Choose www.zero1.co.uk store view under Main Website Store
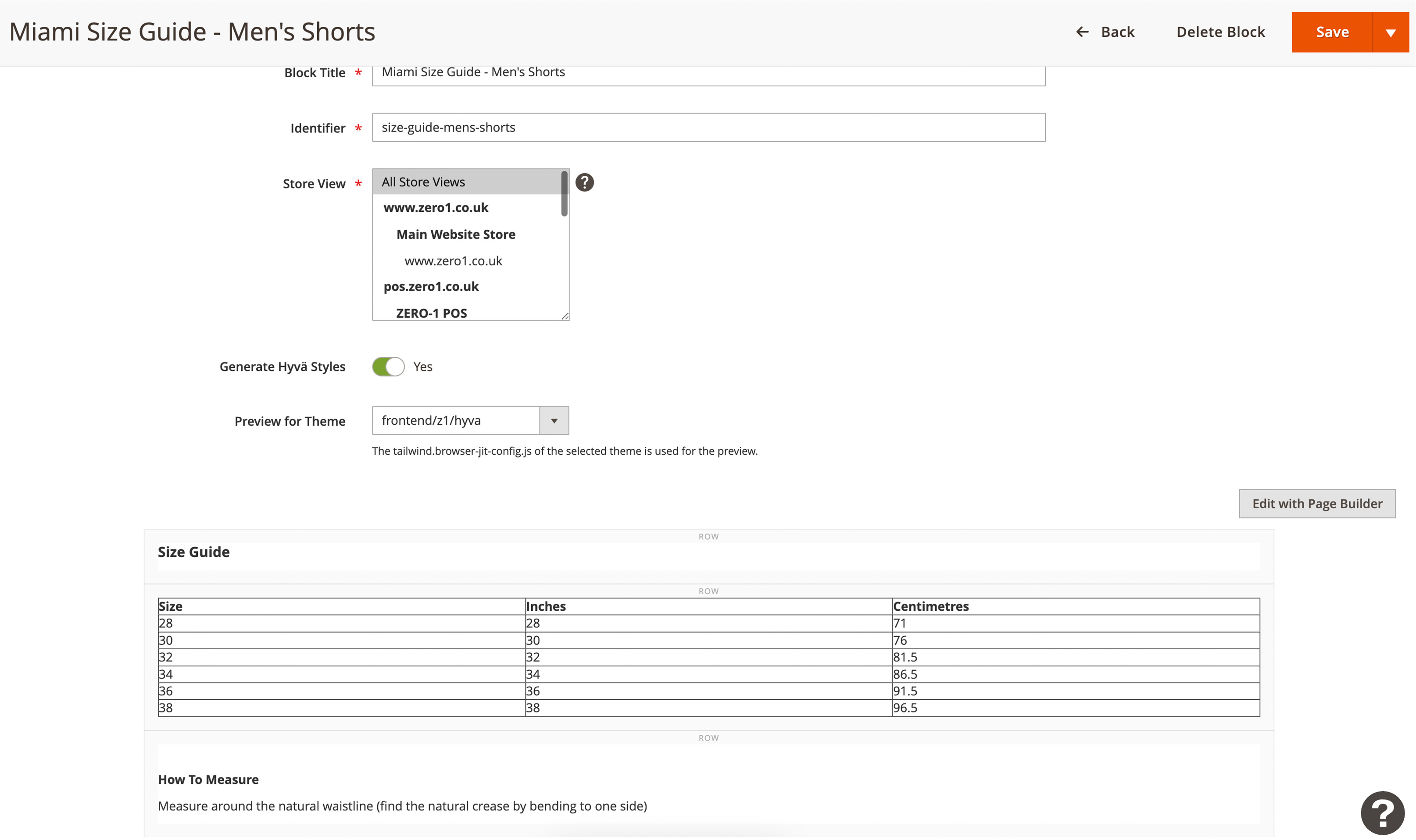The height and width of the screenshot is (840, 1416). [x=453, y=261]
